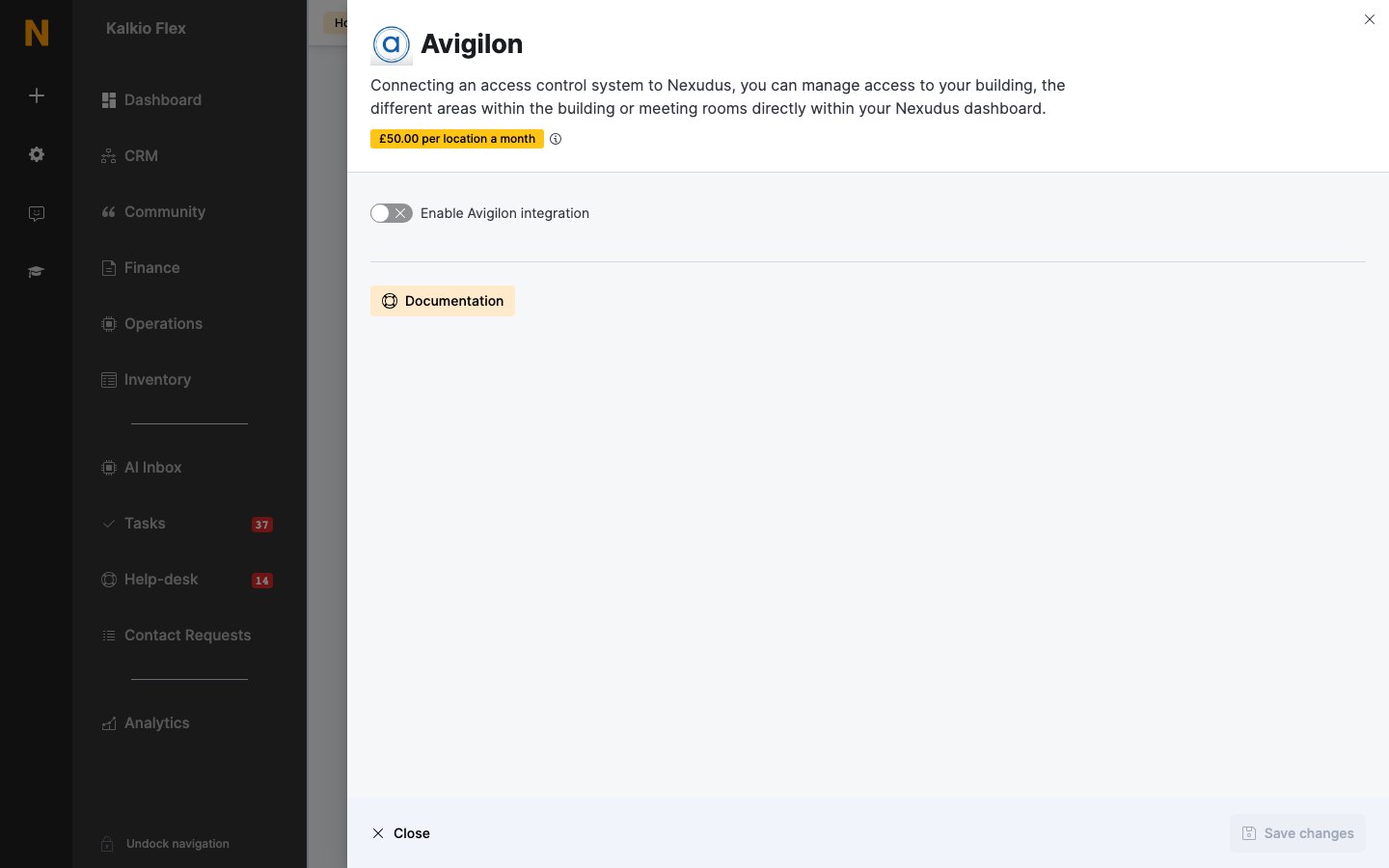This screenshot has width=1389, height=868.
Task: Open Community in the navigation
Action: (x=153, y=212)
